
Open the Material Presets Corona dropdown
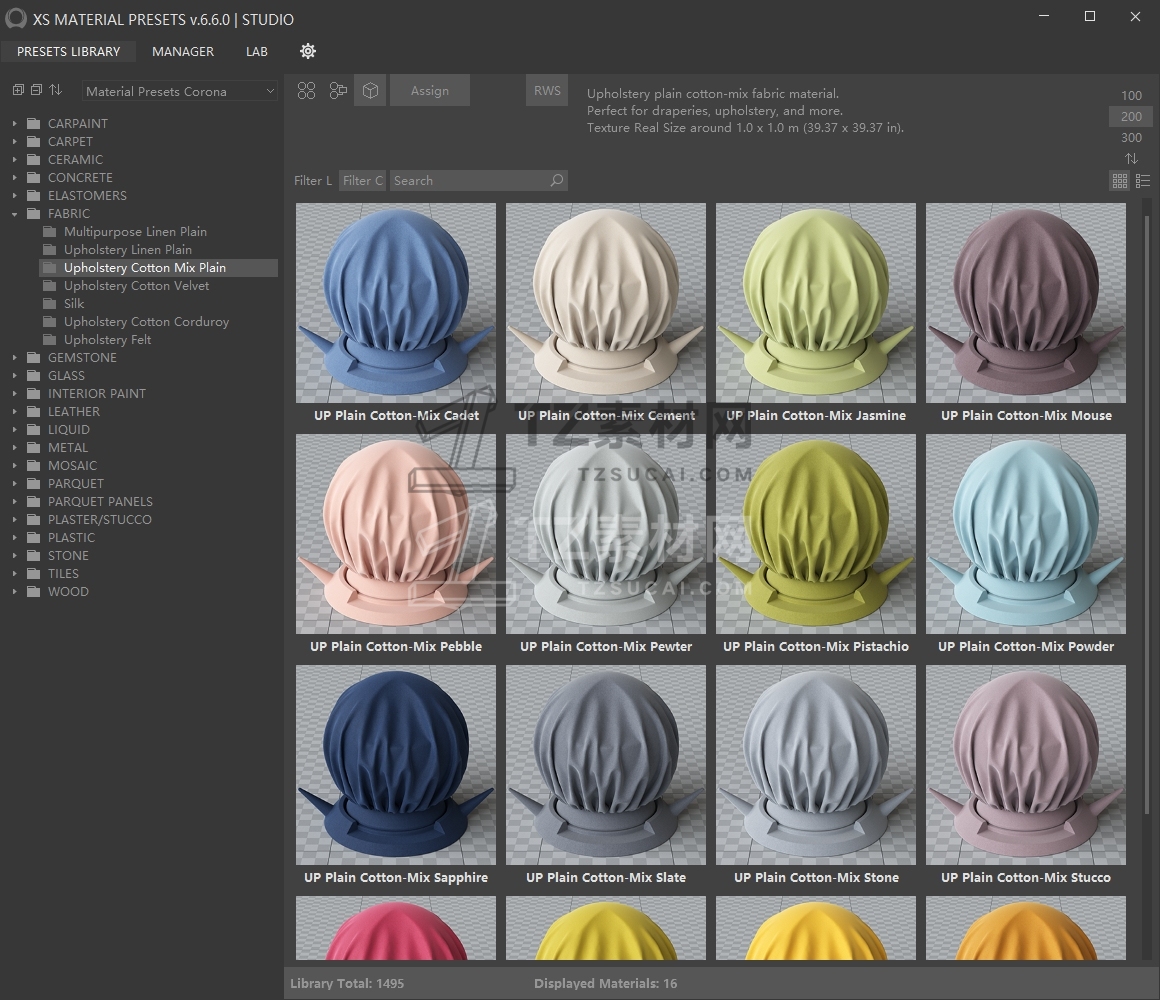(180, 91)
